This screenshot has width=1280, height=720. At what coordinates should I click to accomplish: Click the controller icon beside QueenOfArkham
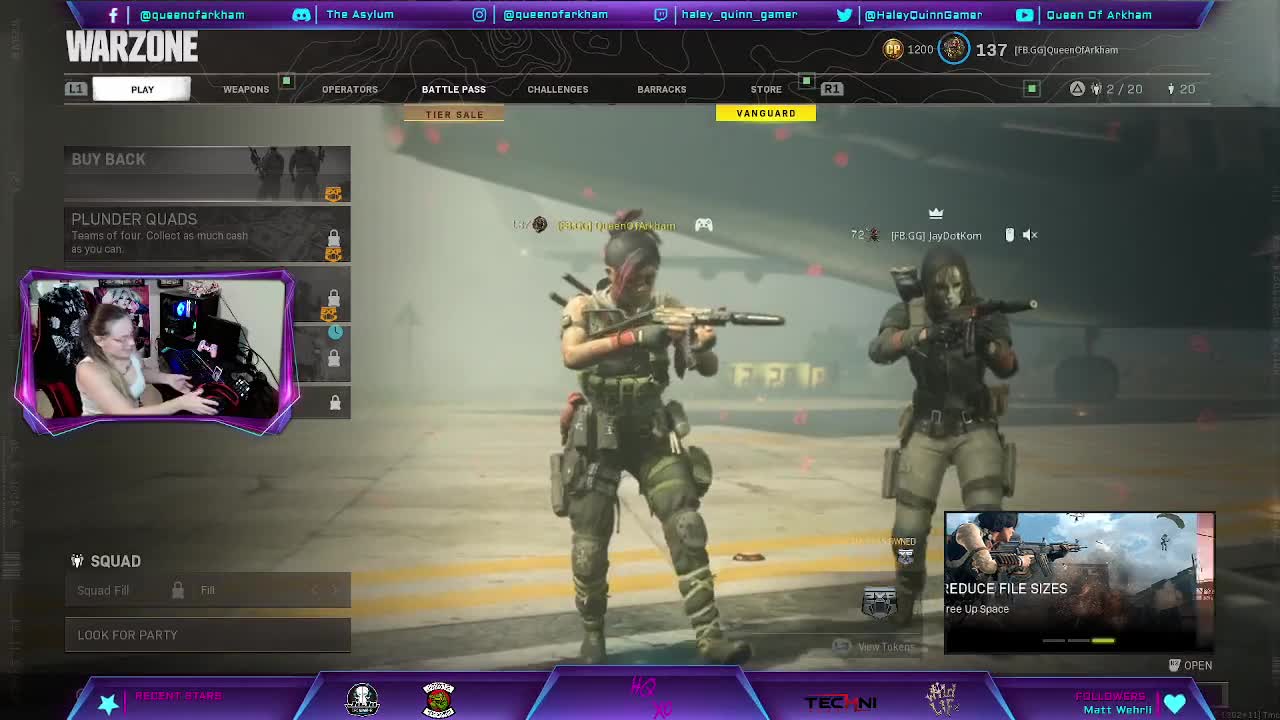click(704, 225)
